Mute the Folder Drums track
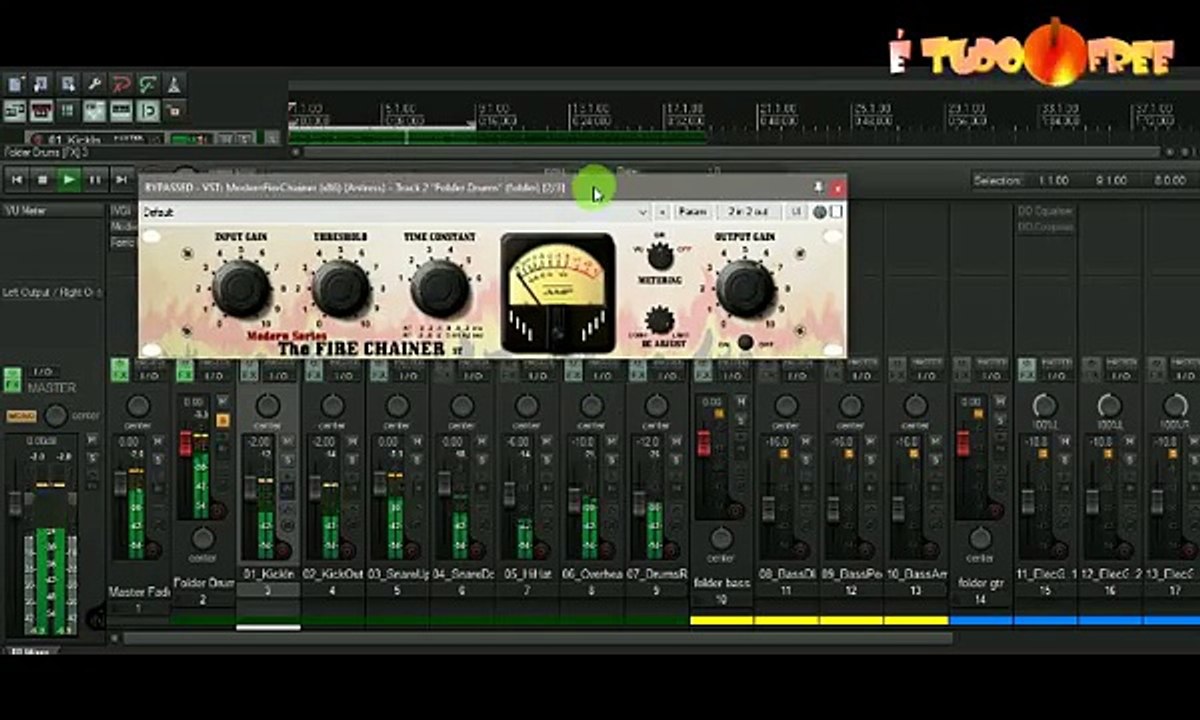Viewport: 1200px width, 720px height. 222,402
